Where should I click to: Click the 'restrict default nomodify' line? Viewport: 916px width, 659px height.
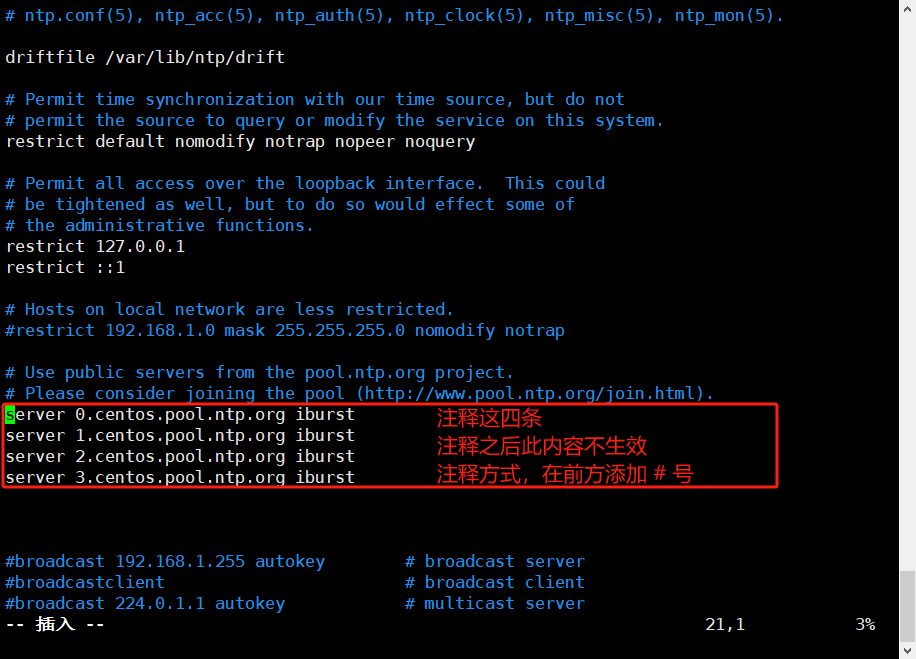pos(240,141)
